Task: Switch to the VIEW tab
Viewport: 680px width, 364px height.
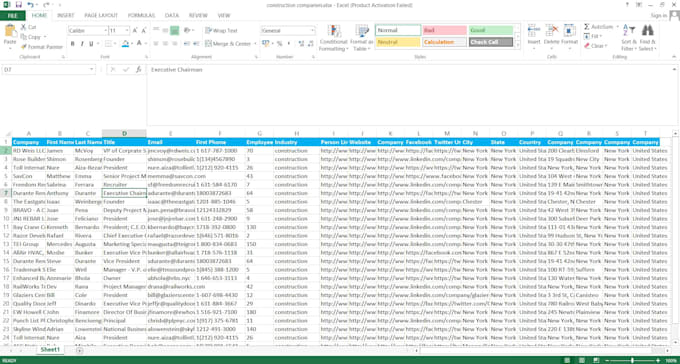Action: coord(224,15)
